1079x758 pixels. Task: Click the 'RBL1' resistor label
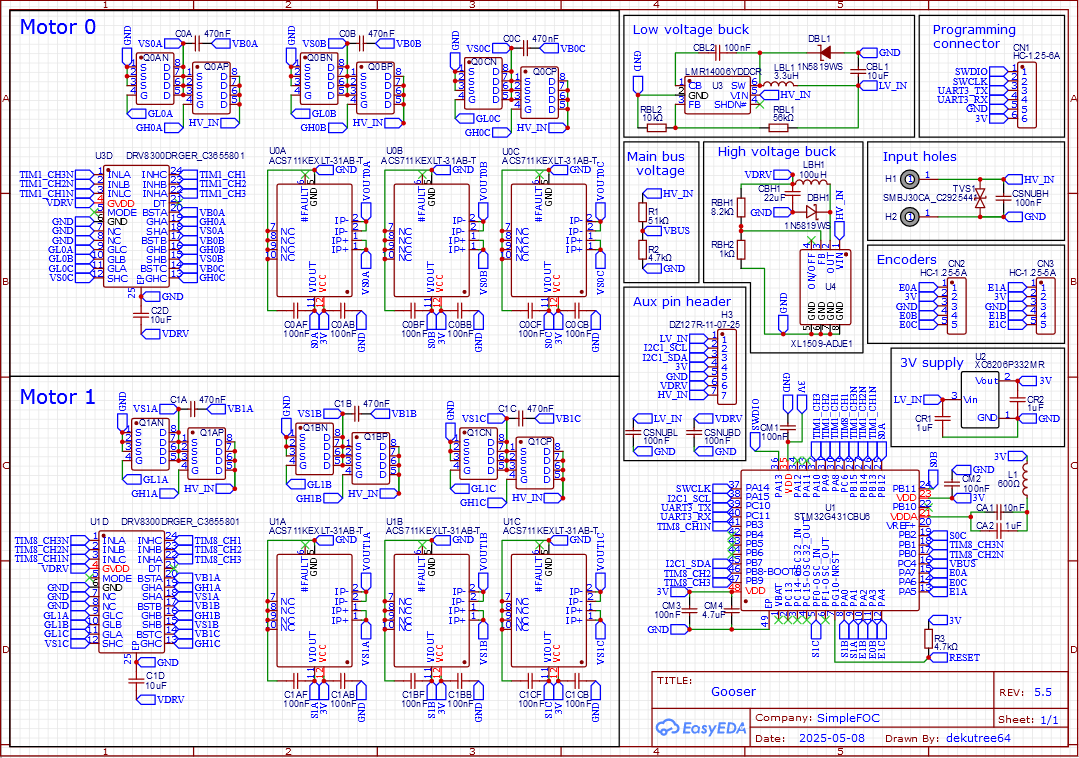click(x=784, y=109)
